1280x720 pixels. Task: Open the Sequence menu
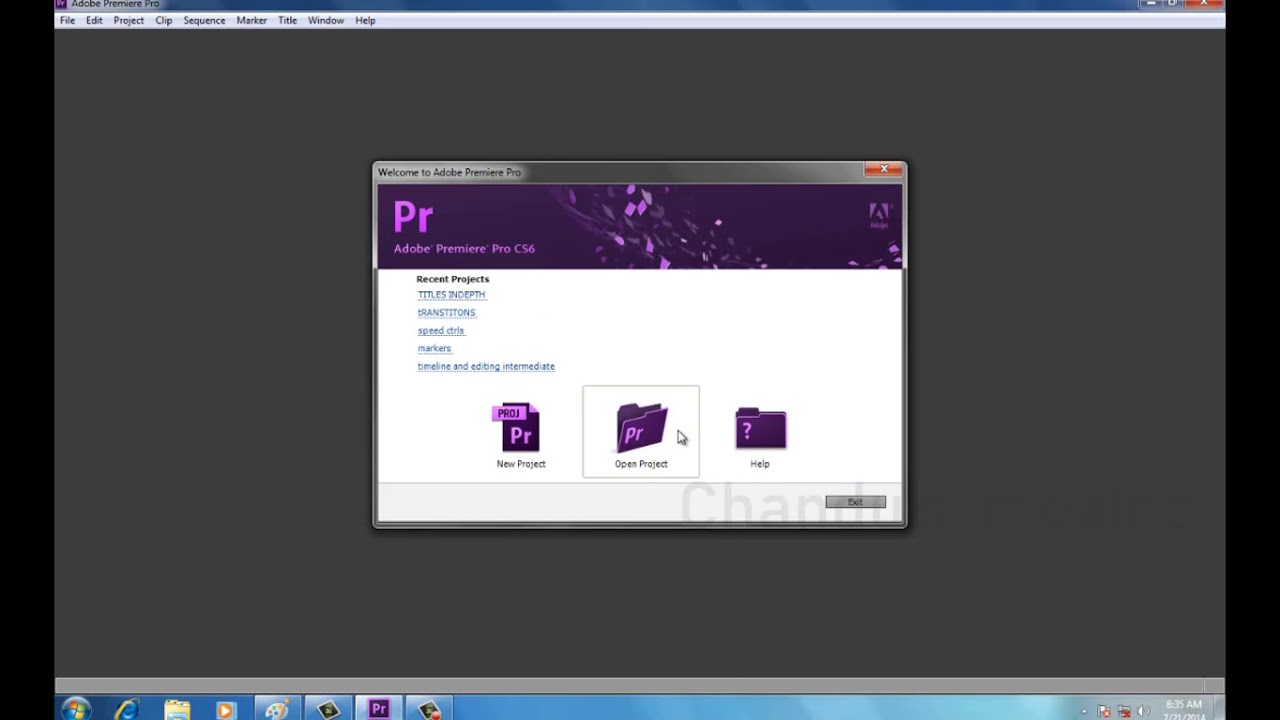point(204,20)
